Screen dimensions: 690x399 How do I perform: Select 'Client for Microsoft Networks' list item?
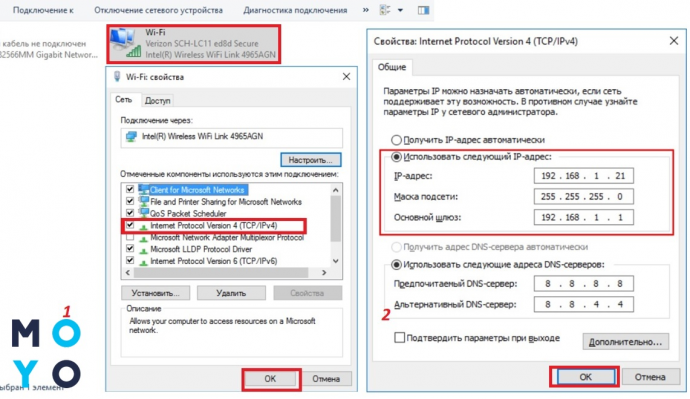pyautogui.click(x=197, y=190)
